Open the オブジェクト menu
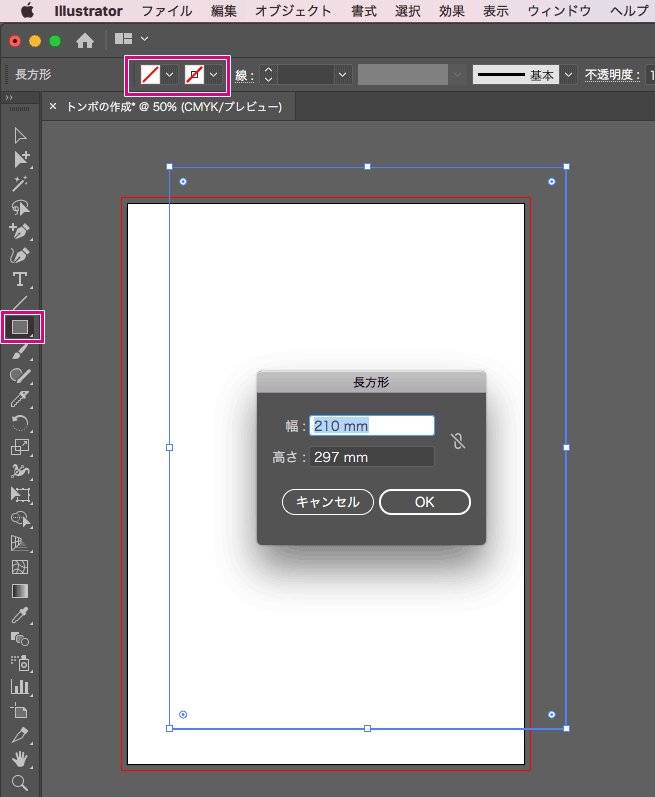 pyautogui.click(x=293, y=11)
